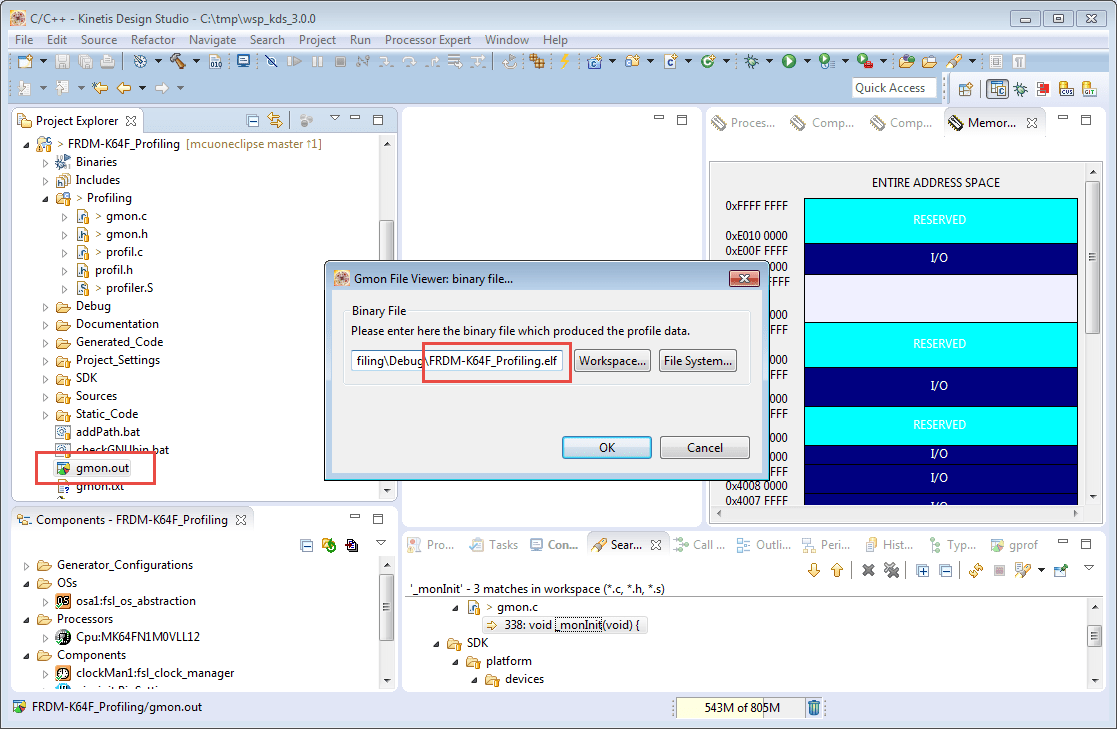Open the dropdown next to Build hammer
Screen dimensions: 1117x729
[196, 61]
